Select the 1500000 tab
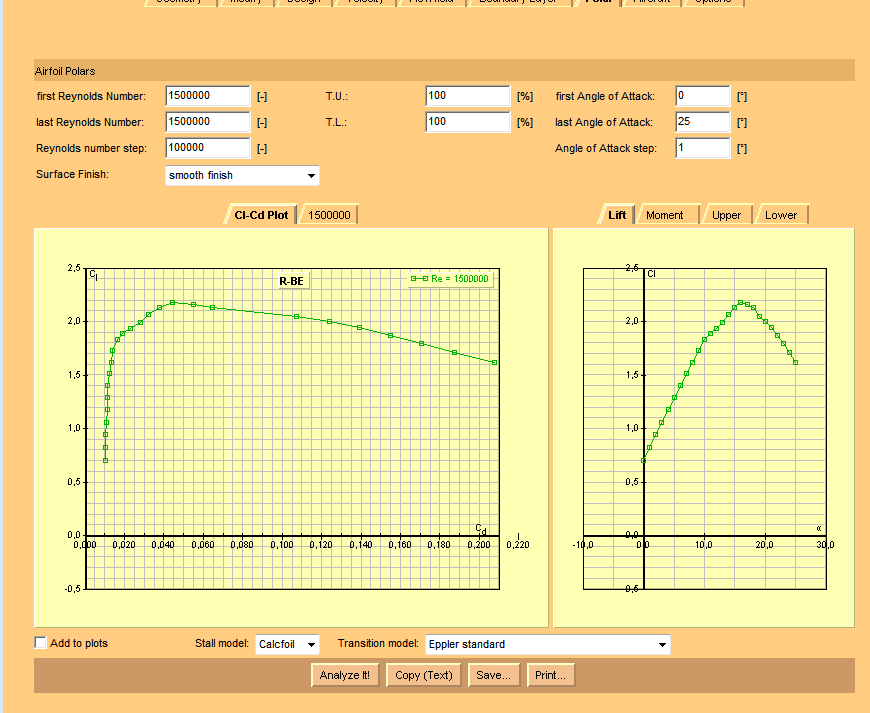870x713 pixels. tap(329, 215)
